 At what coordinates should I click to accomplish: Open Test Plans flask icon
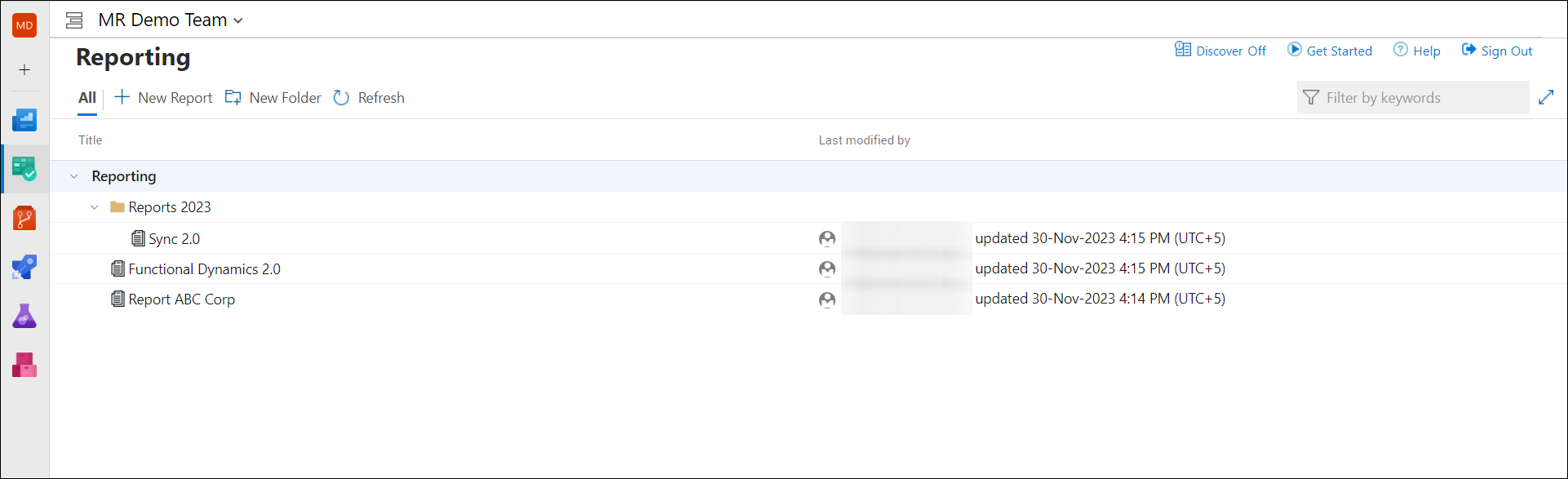[x=24, y=316]
